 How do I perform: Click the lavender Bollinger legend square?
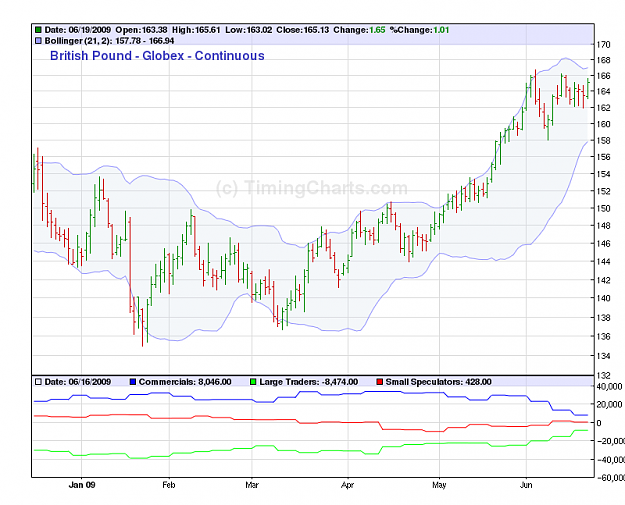[x=38, y=41]
